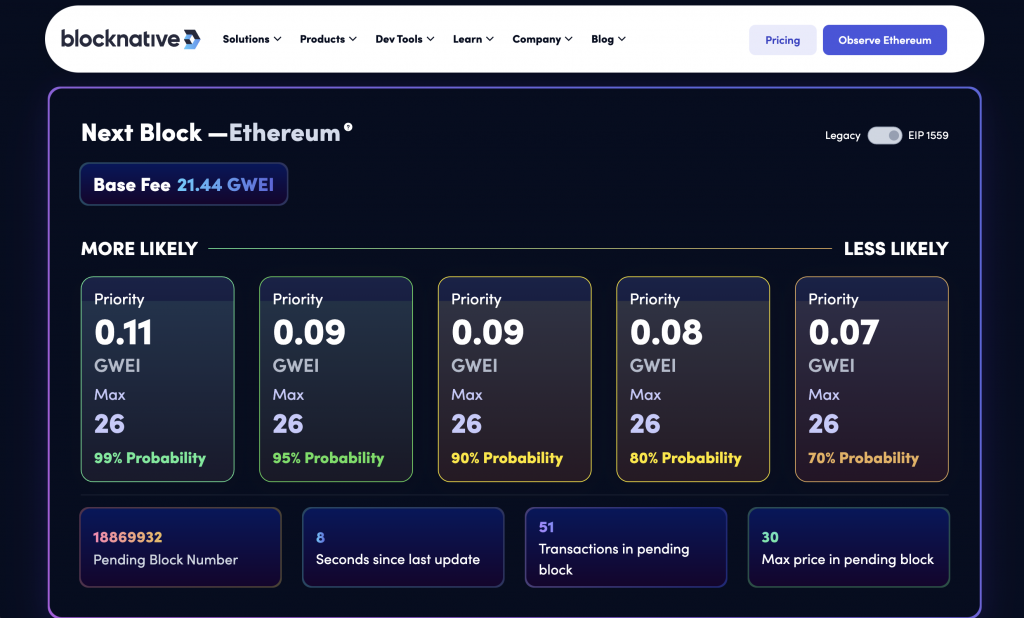Select the 70% Probability card
The image size is (1024, 618).
pos(872,379)
